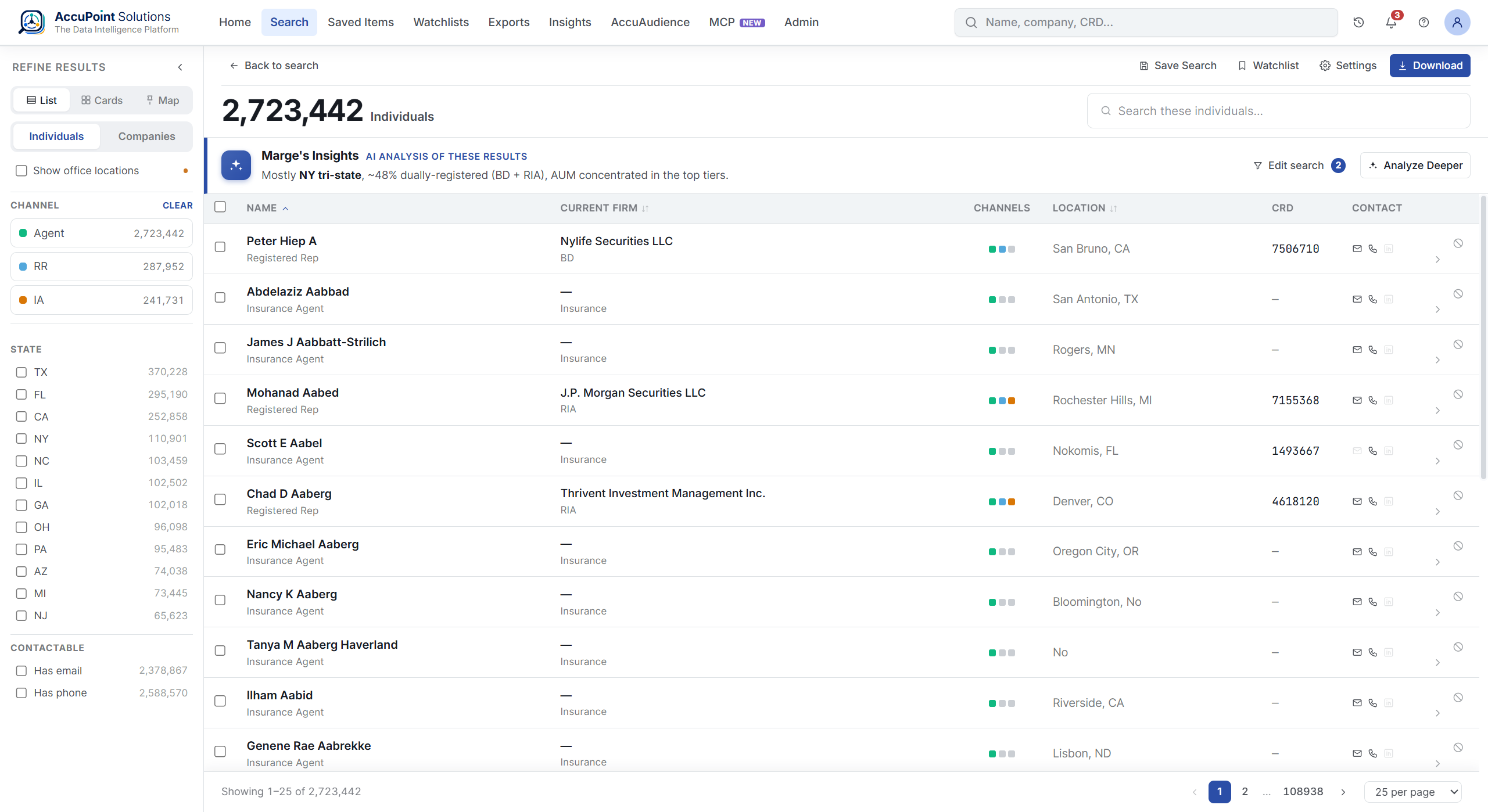Sort by the Name column
Image resolution: width=1488 pixels, height=812 pixels.
[x=267, y=208]
